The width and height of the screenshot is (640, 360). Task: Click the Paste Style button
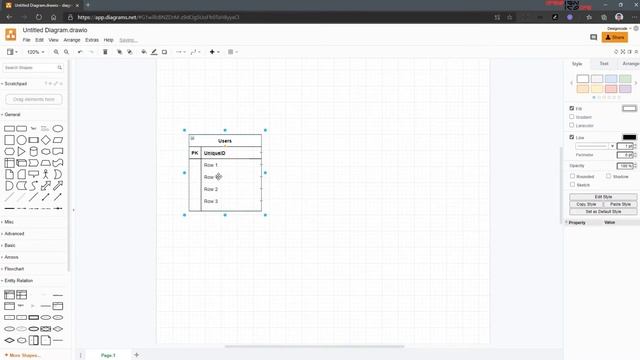click(620, 204)
